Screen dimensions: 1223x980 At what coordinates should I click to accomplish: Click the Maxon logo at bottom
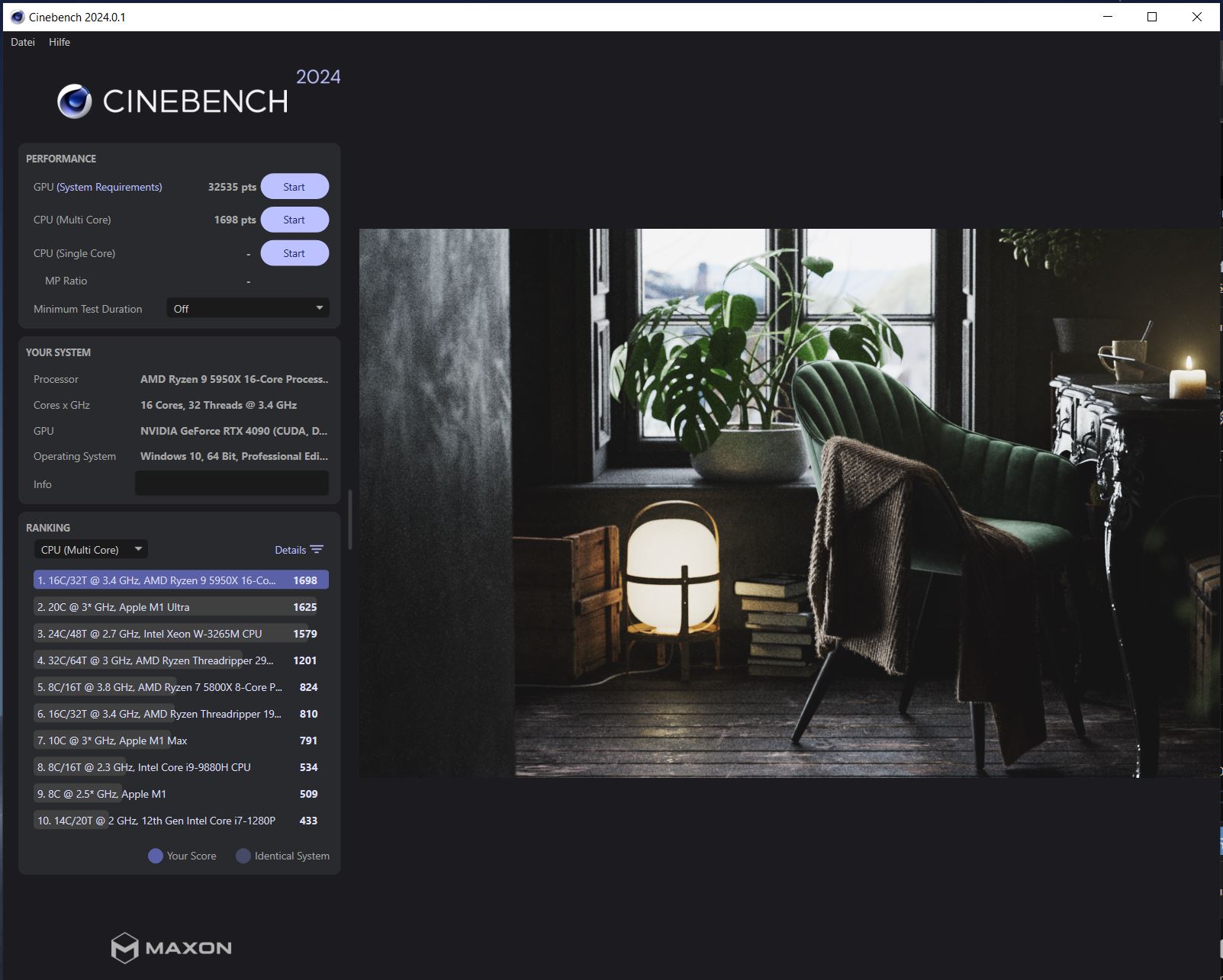tap(171, 948)
